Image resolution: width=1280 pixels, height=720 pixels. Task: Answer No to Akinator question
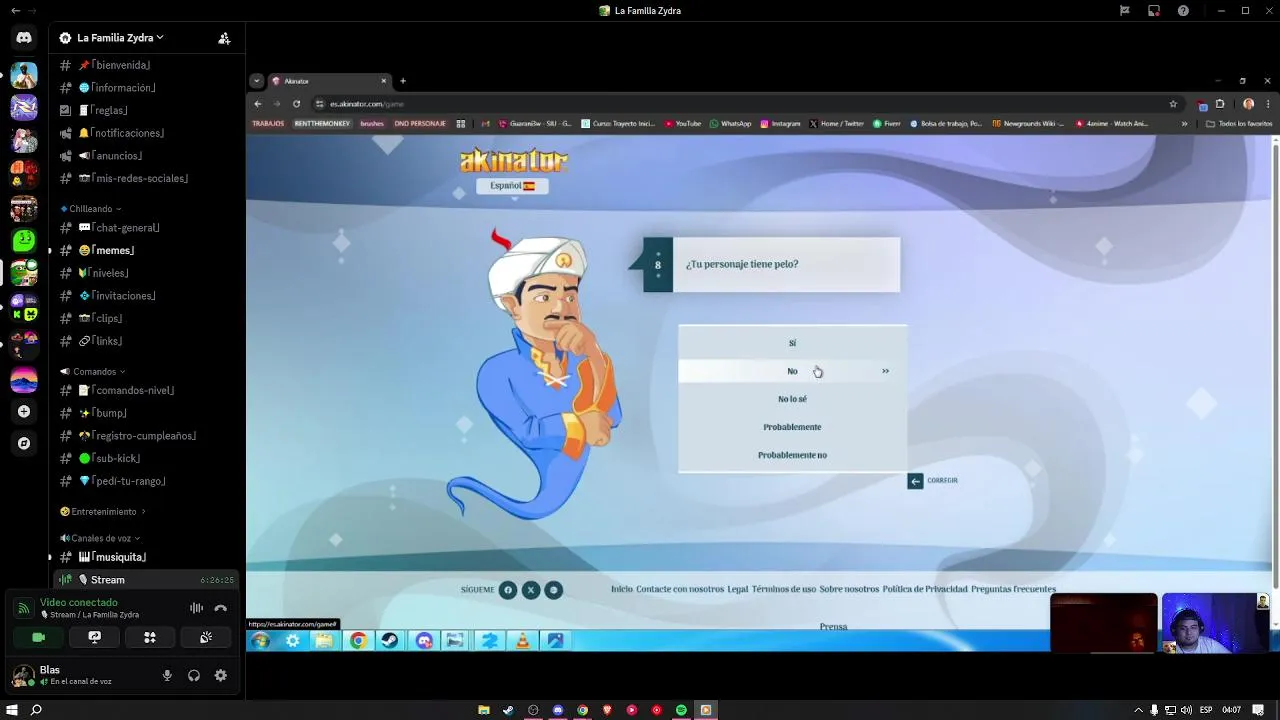792,371
